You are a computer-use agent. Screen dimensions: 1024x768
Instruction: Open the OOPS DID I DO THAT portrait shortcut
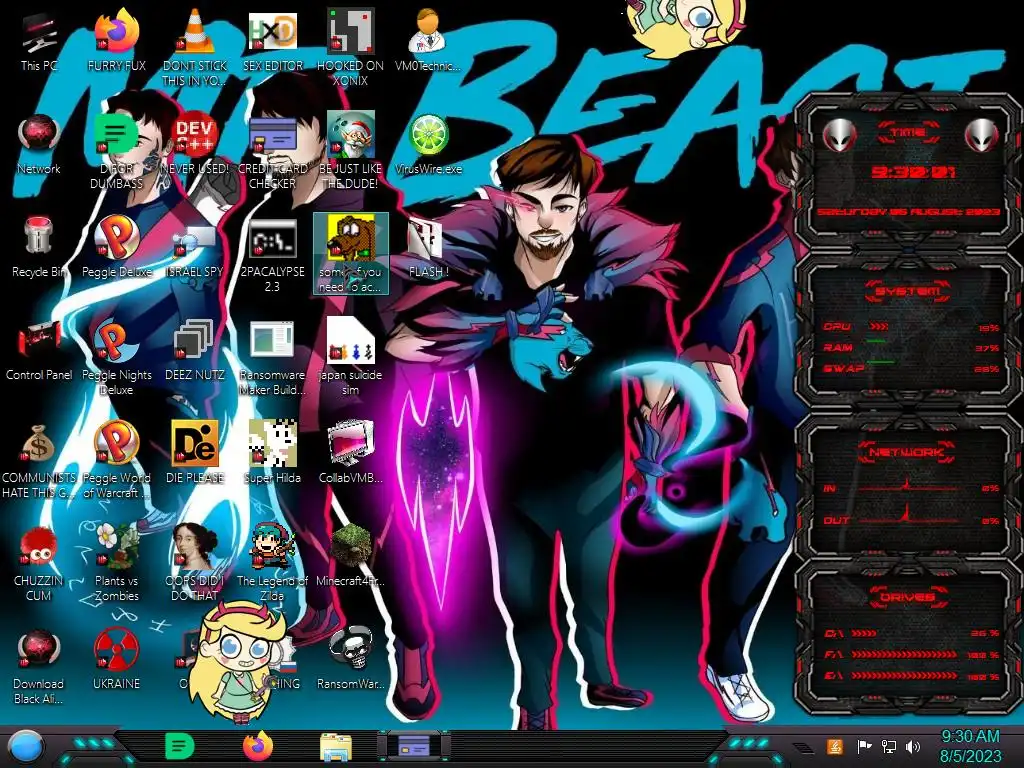pyautogui.click(x=194, y=562)
